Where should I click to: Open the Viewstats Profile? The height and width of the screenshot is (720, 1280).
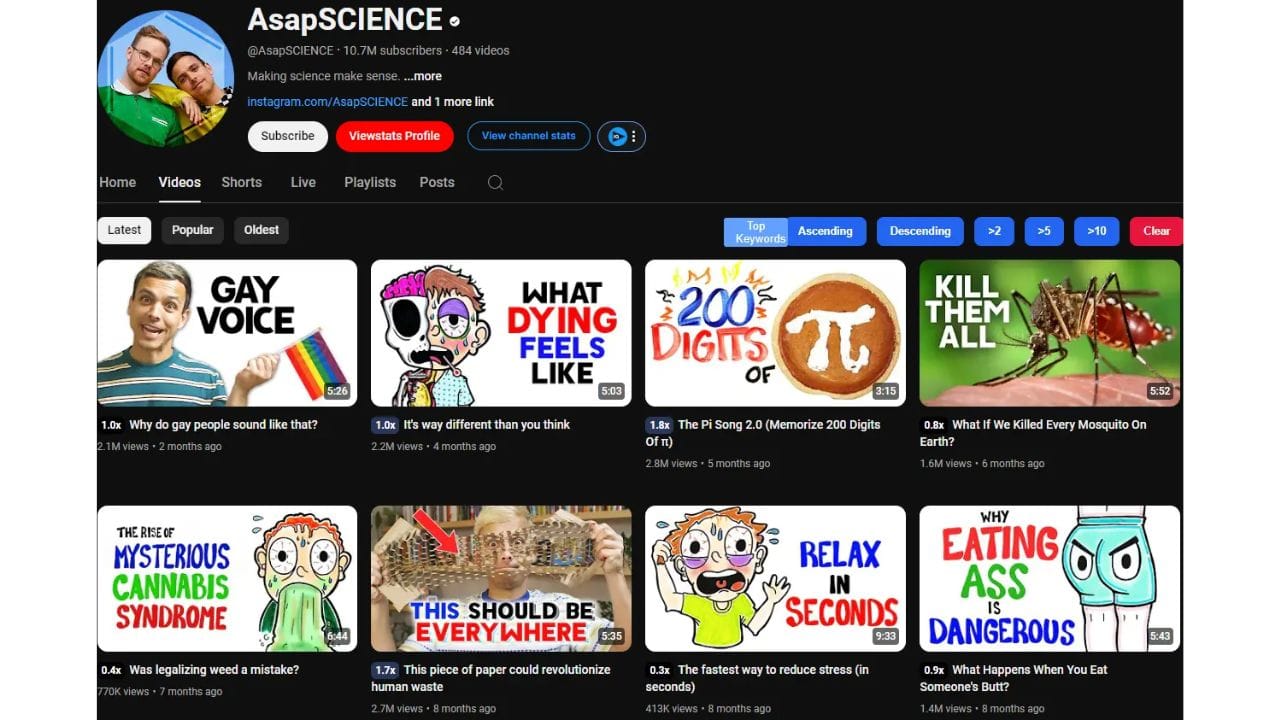click(x=394, y=136)
